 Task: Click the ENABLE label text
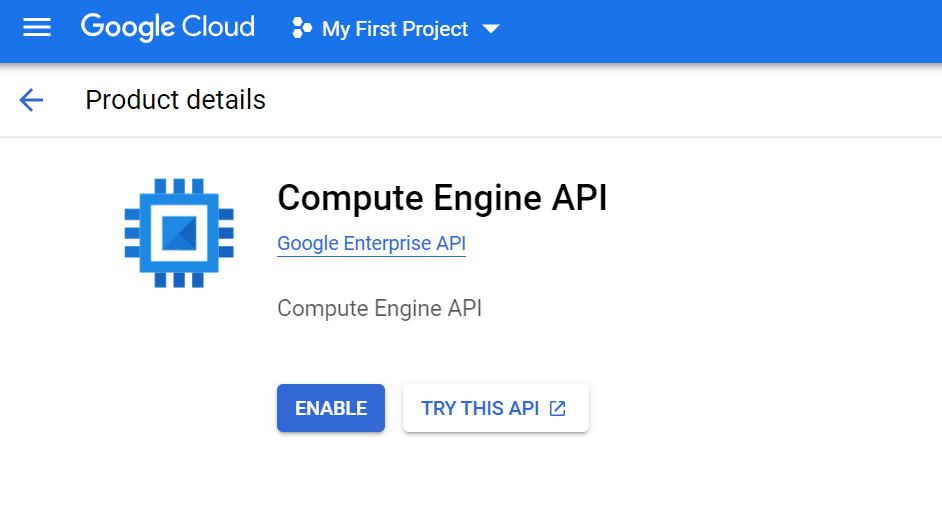click(x=330, y=409)
